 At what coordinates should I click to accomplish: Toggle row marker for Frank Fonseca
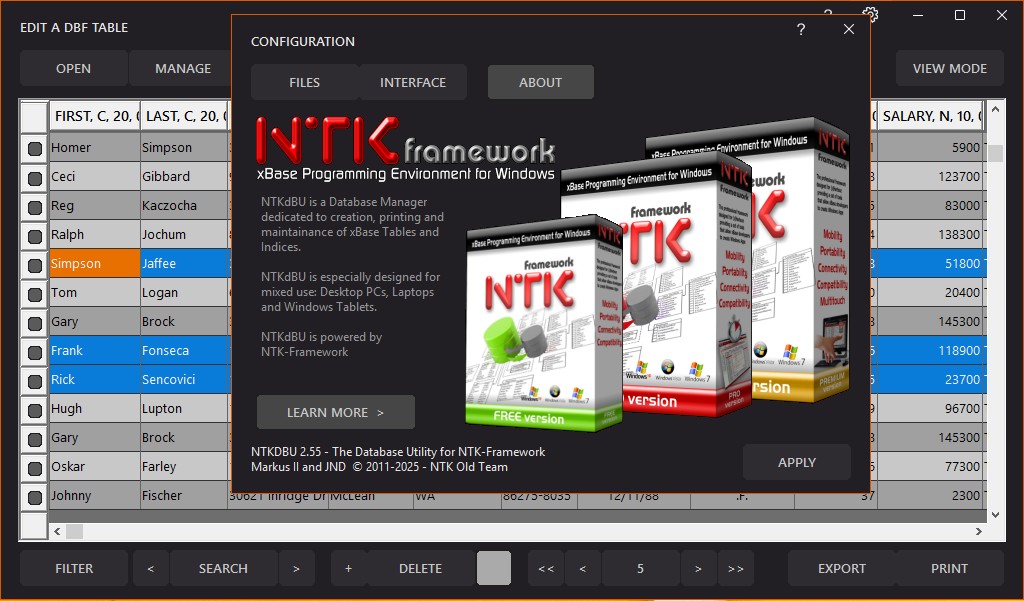coord(35,351)
